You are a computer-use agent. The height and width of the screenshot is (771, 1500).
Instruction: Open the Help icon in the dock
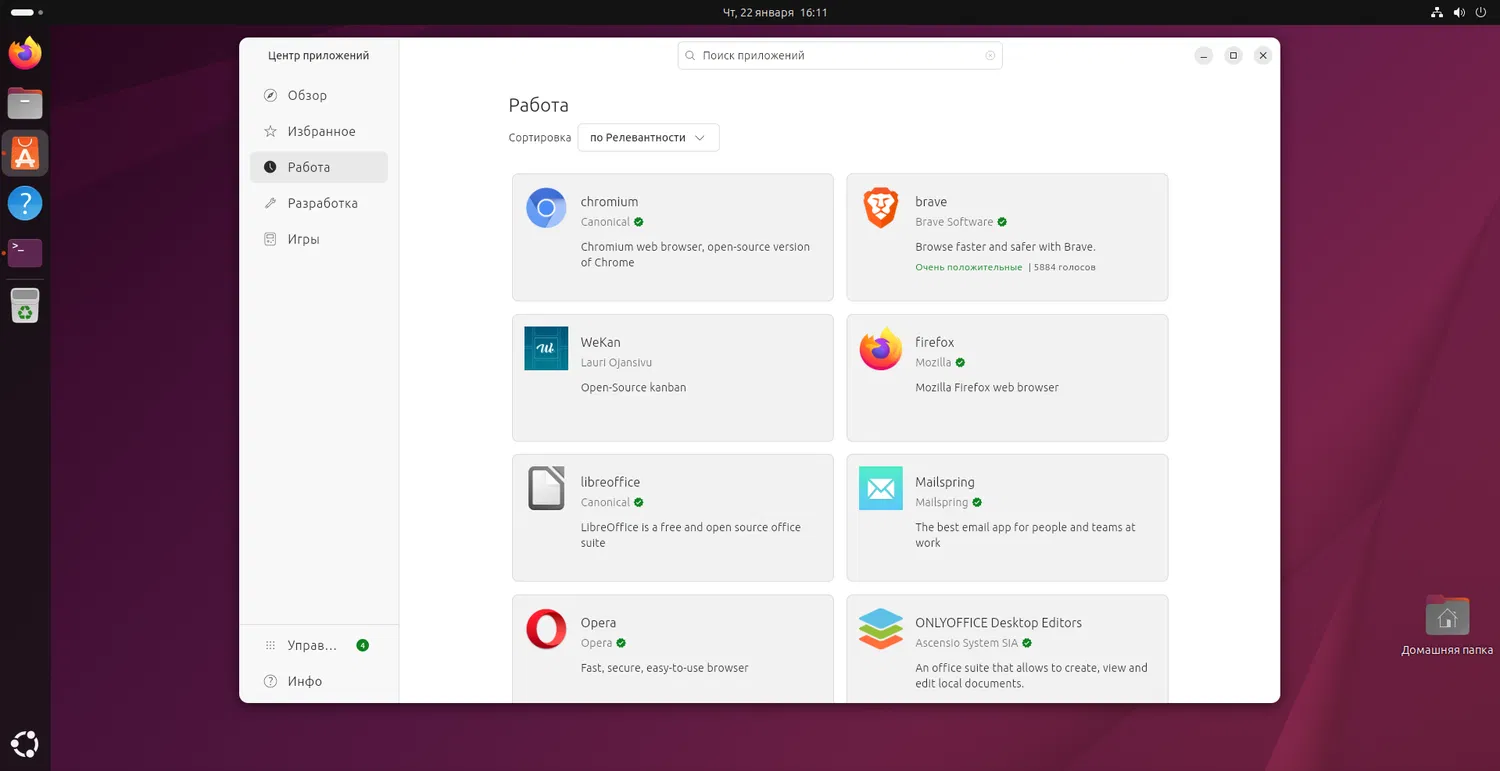(25, 203)
